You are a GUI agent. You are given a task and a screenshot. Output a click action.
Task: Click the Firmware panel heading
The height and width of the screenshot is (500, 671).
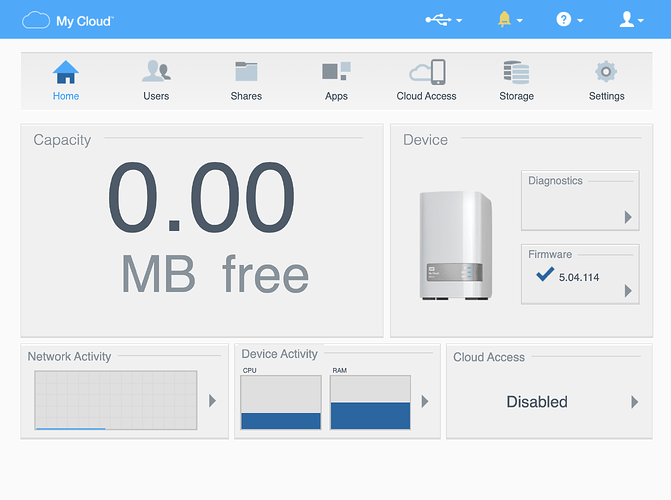click(x=550, y=254)
